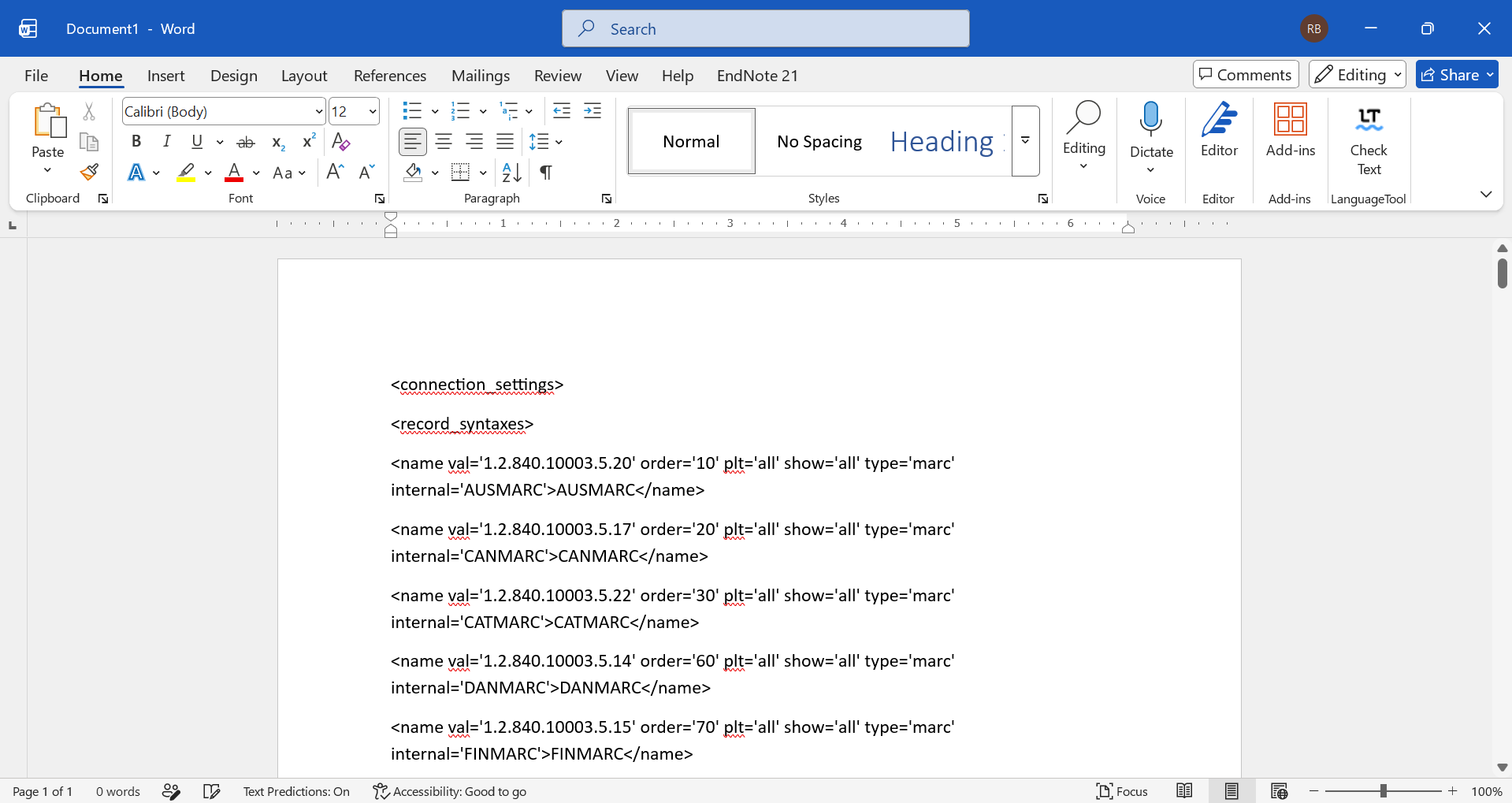
Task: Switch to Read Mode view
Action: coord(1184,791)
